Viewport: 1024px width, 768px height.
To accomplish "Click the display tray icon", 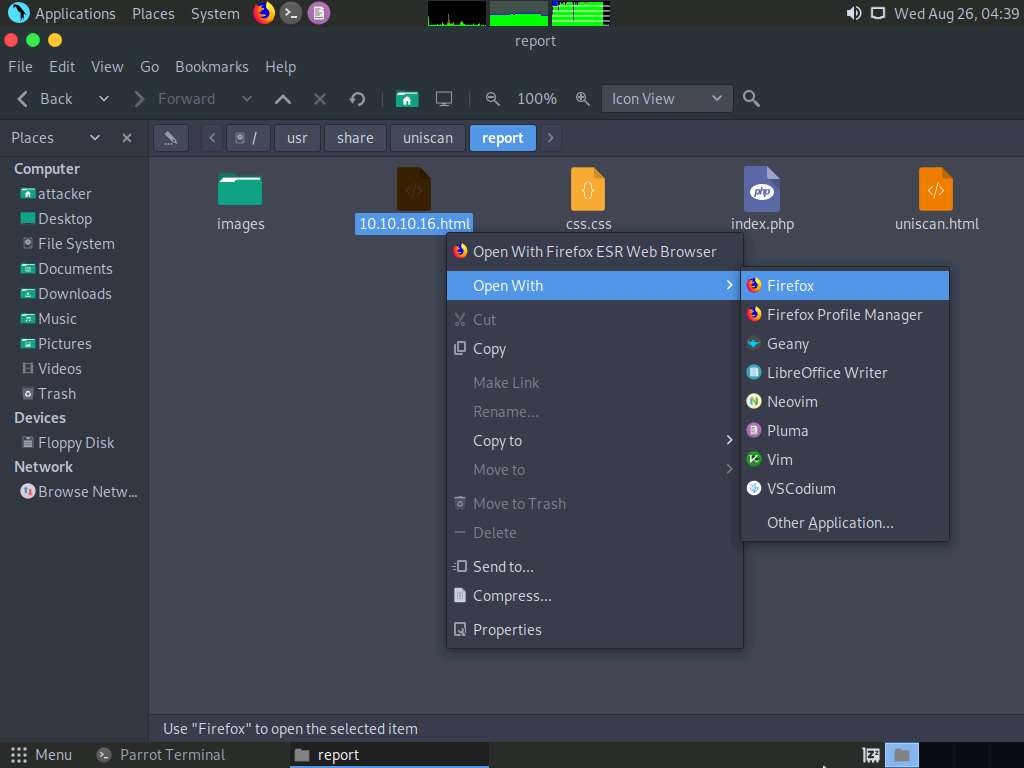I will 878,13.
